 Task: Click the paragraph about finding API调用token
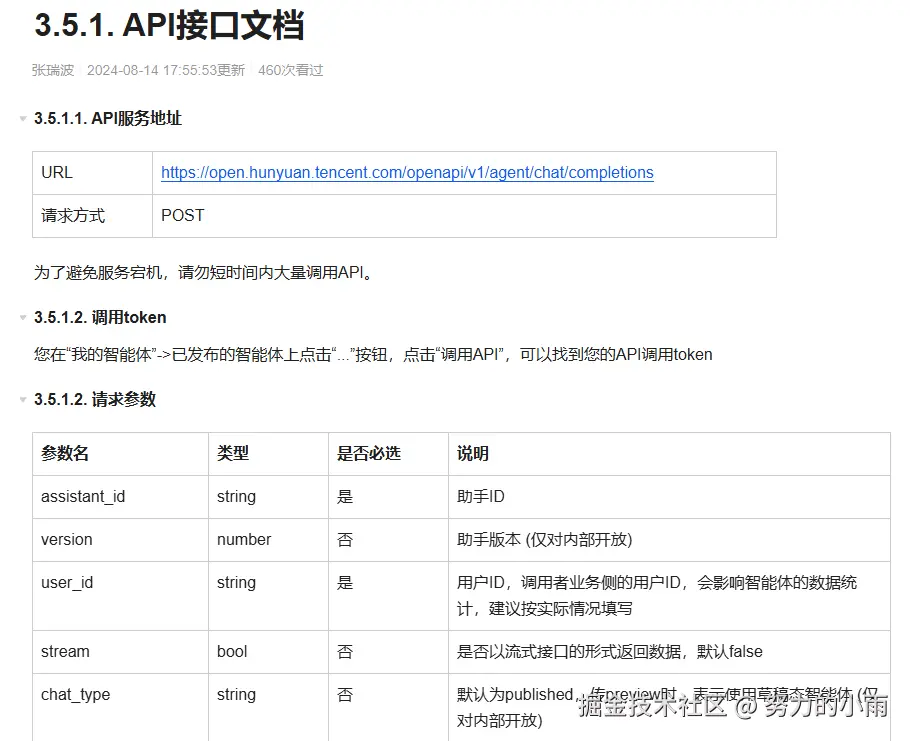[373, 355]
